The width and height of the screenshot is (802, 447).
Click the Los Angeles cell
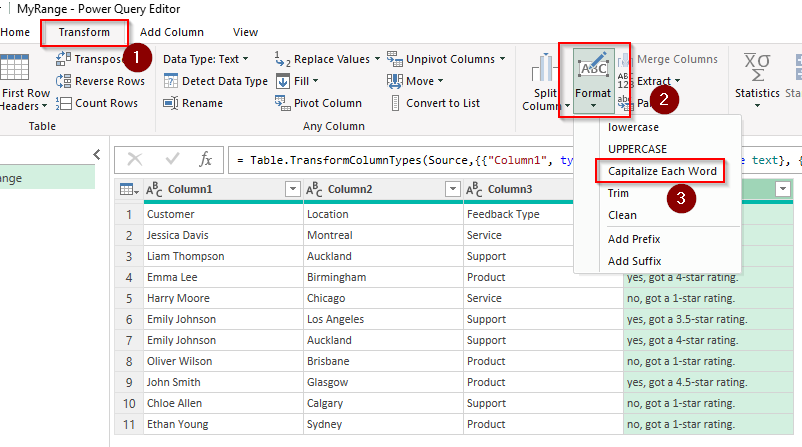point(384,319)
